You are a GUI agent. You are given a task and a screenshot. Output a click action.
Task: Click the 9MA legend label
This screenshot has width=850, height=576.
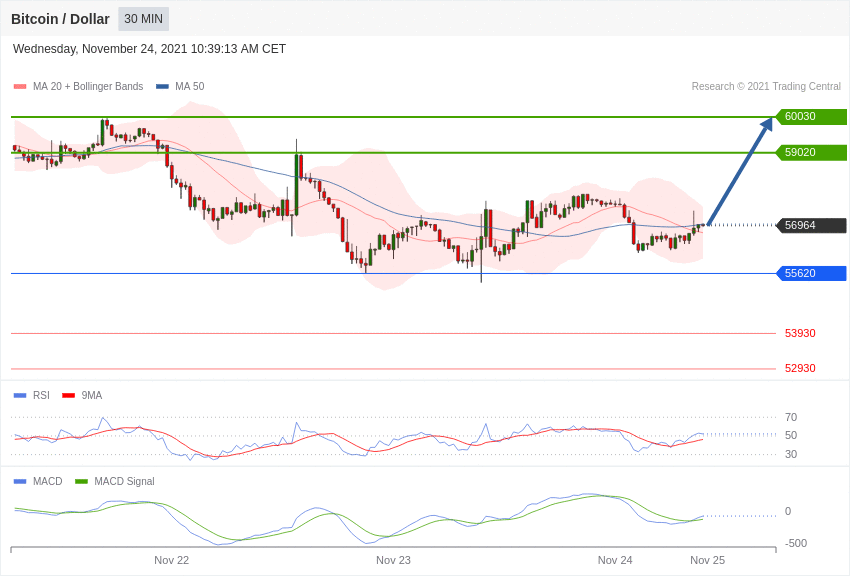click(92, 396)
